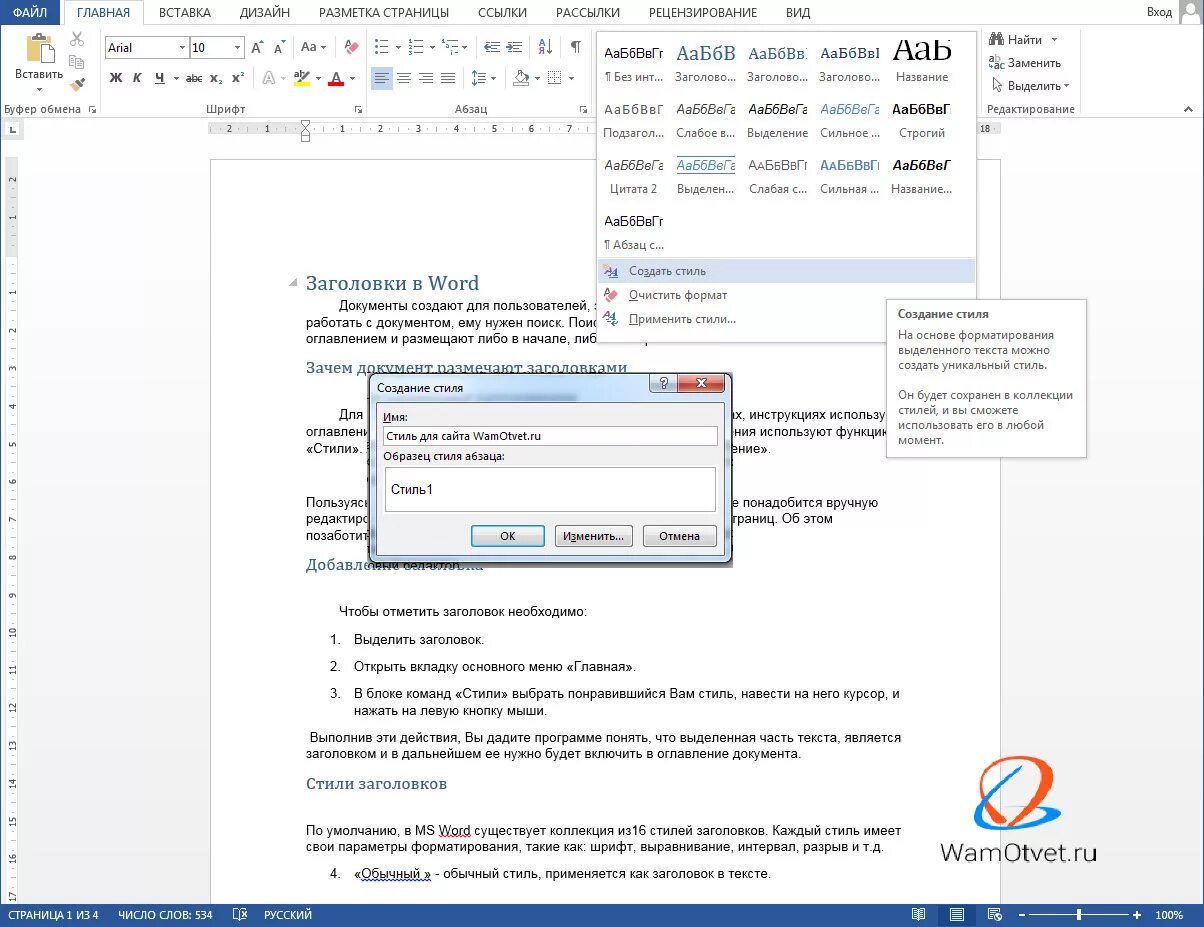Open the Выделить dropdown
This screenshot has width=1204, height=927.
[x=1031, y=85]
